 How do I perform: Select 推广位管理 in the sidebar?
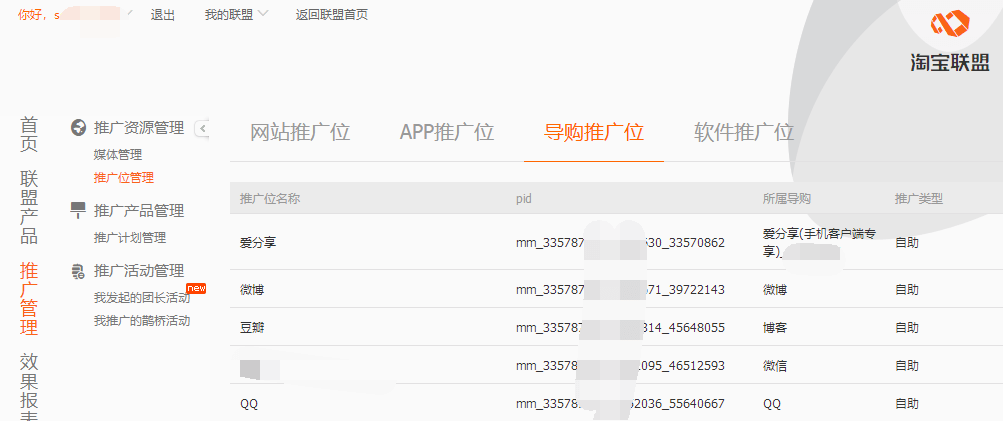[124, 178]
